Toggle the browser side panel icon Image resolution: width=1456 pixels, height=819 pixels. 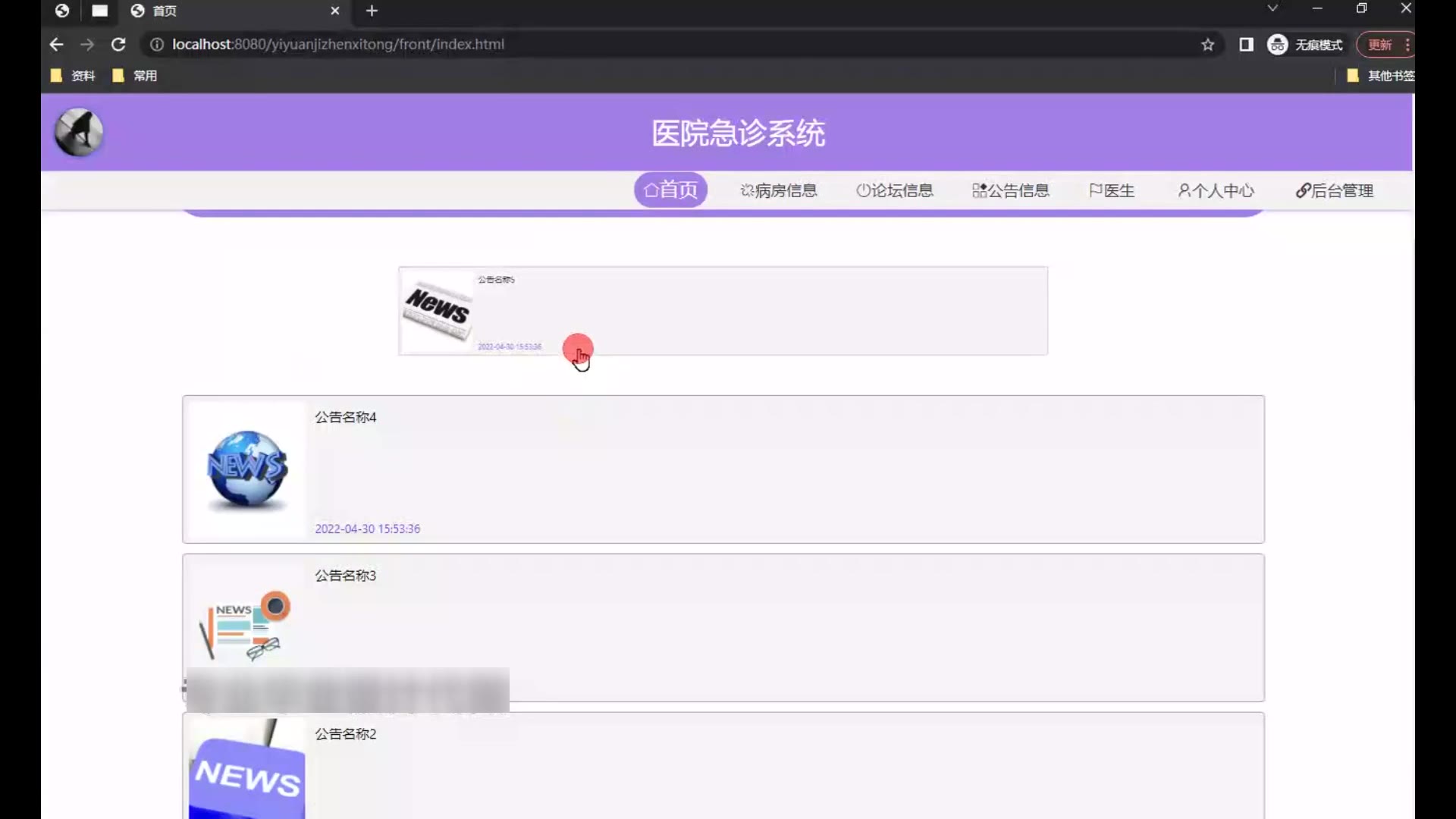pyautogui.click(x=1246, y=45)
